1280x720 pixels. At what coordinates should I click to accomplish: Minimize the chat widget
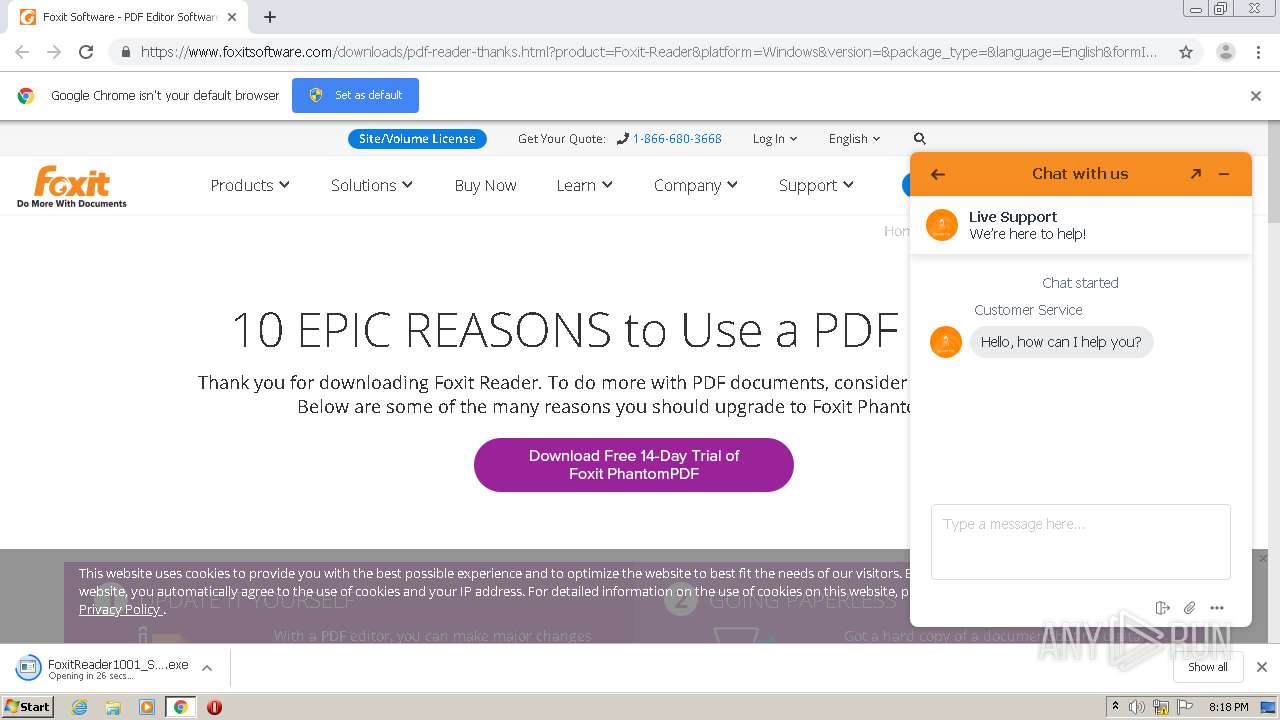1224,174
